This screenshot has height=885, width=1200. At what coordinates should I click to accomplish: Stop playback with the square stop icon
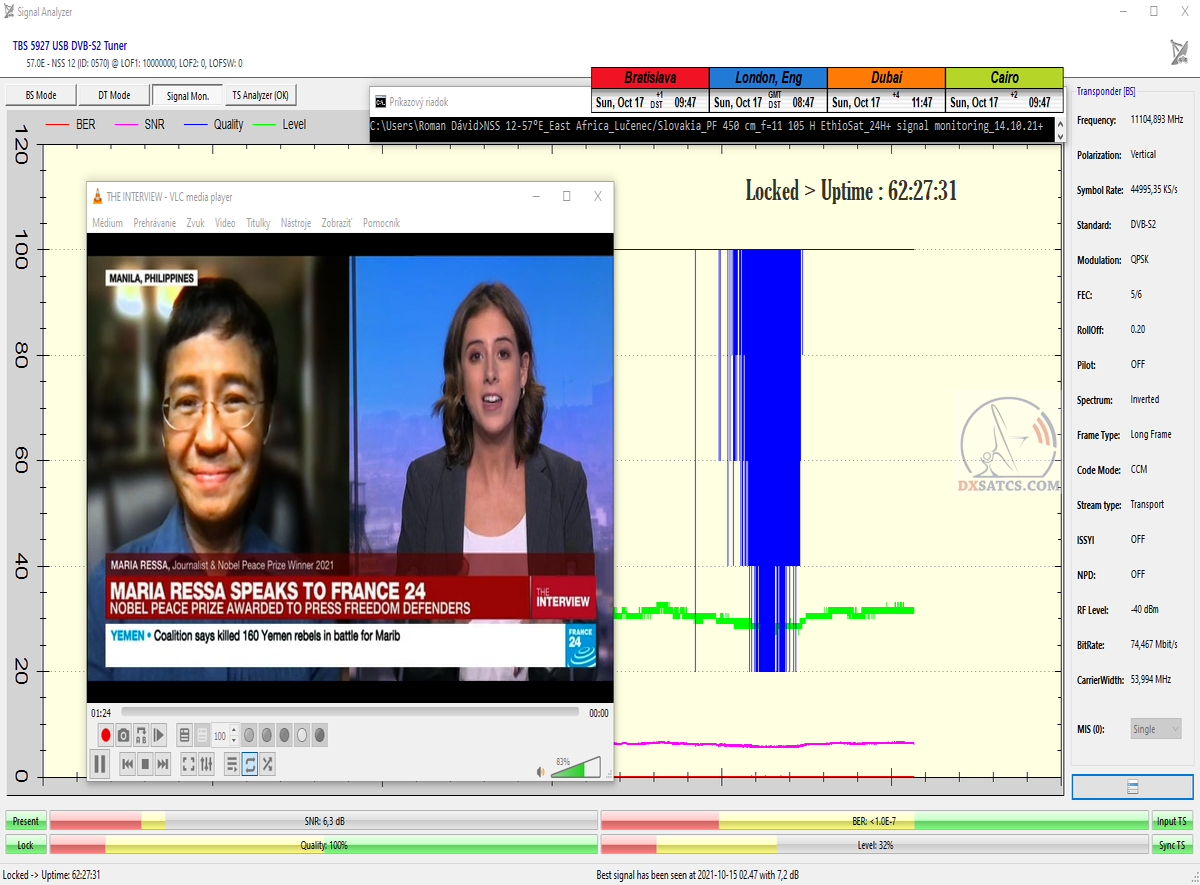coord(145,765)
